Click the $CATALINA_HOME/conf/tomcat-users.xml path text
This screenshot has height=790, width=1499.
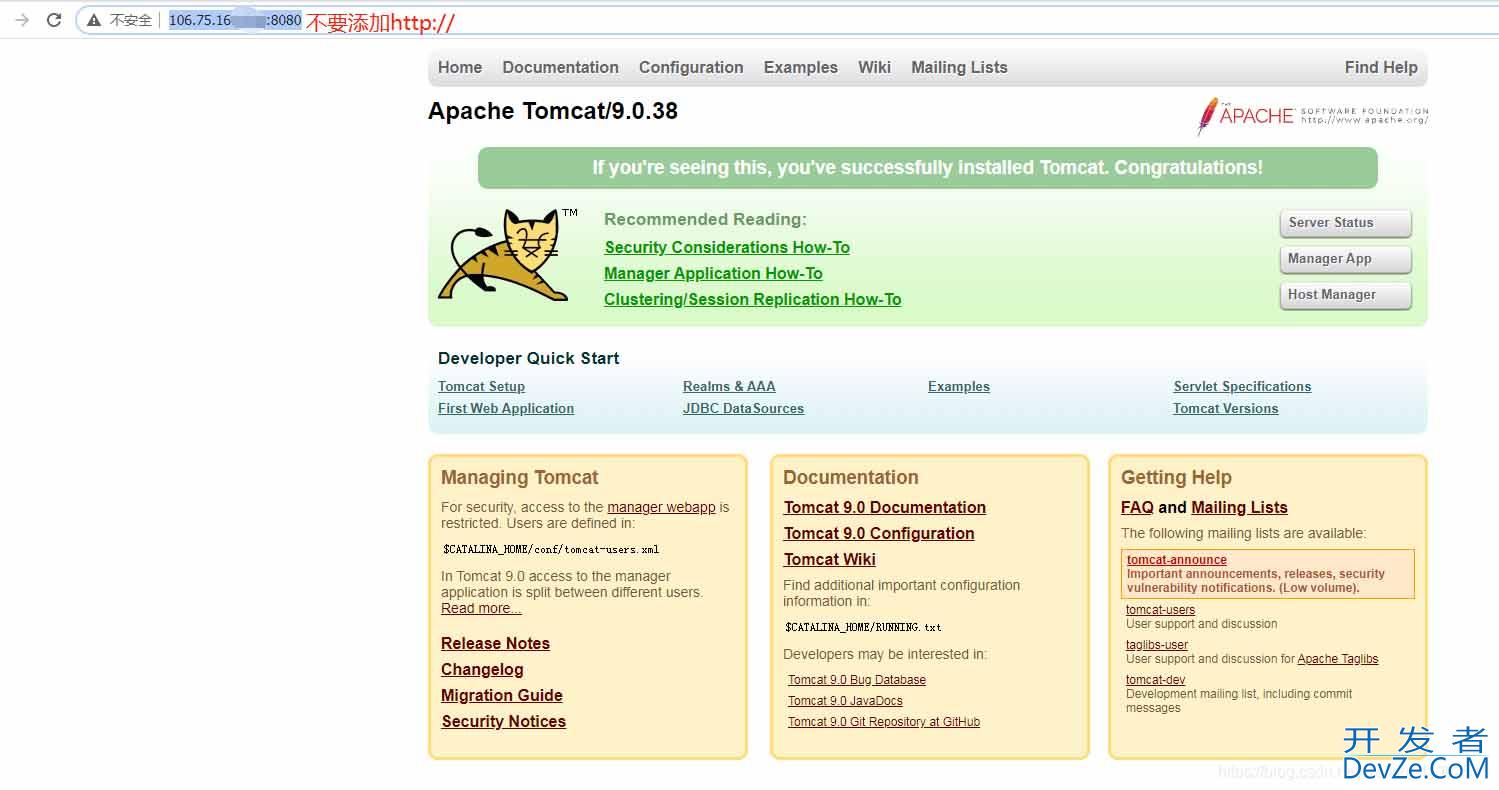pos(551,549)
